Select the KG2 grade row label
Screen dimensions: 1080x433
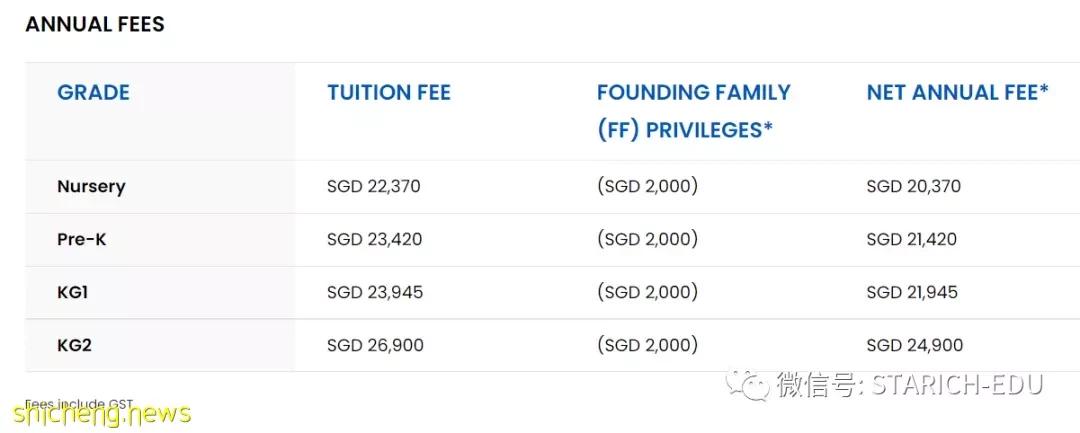(x=74, y=345)
